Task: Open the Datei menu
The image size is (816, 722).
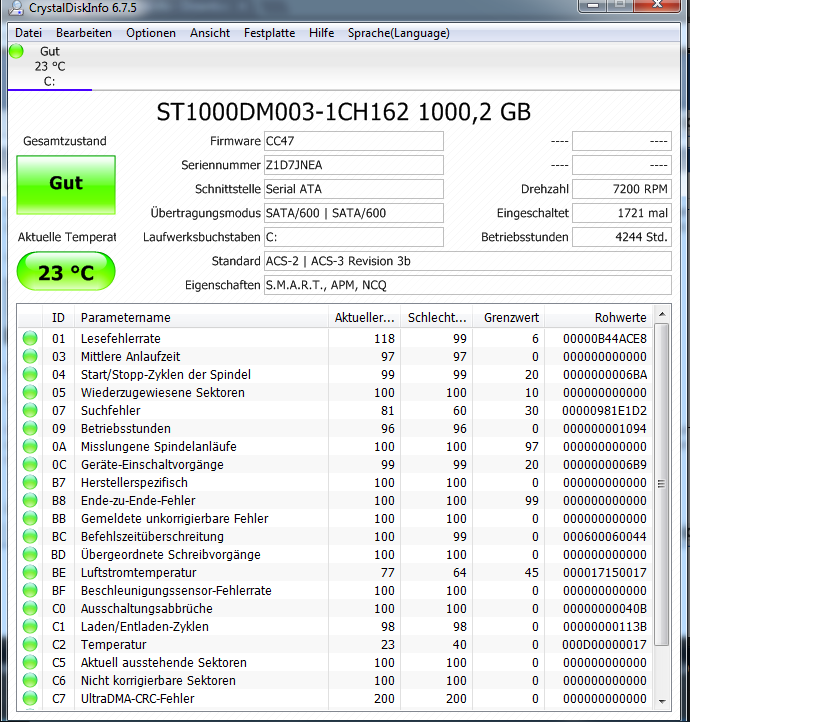Action: click(28, 33)
